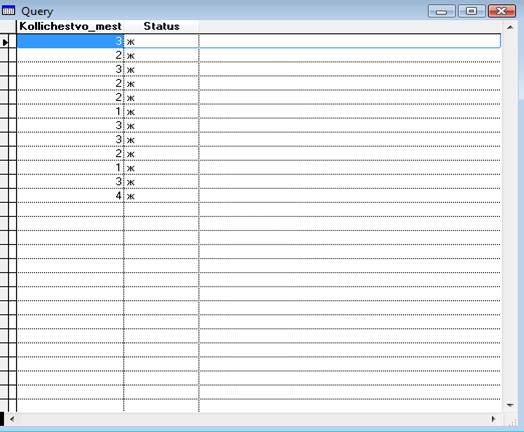Select the highlighted cell with value 3
Viewport: 524px width, 432px height.
pos(70,41)
